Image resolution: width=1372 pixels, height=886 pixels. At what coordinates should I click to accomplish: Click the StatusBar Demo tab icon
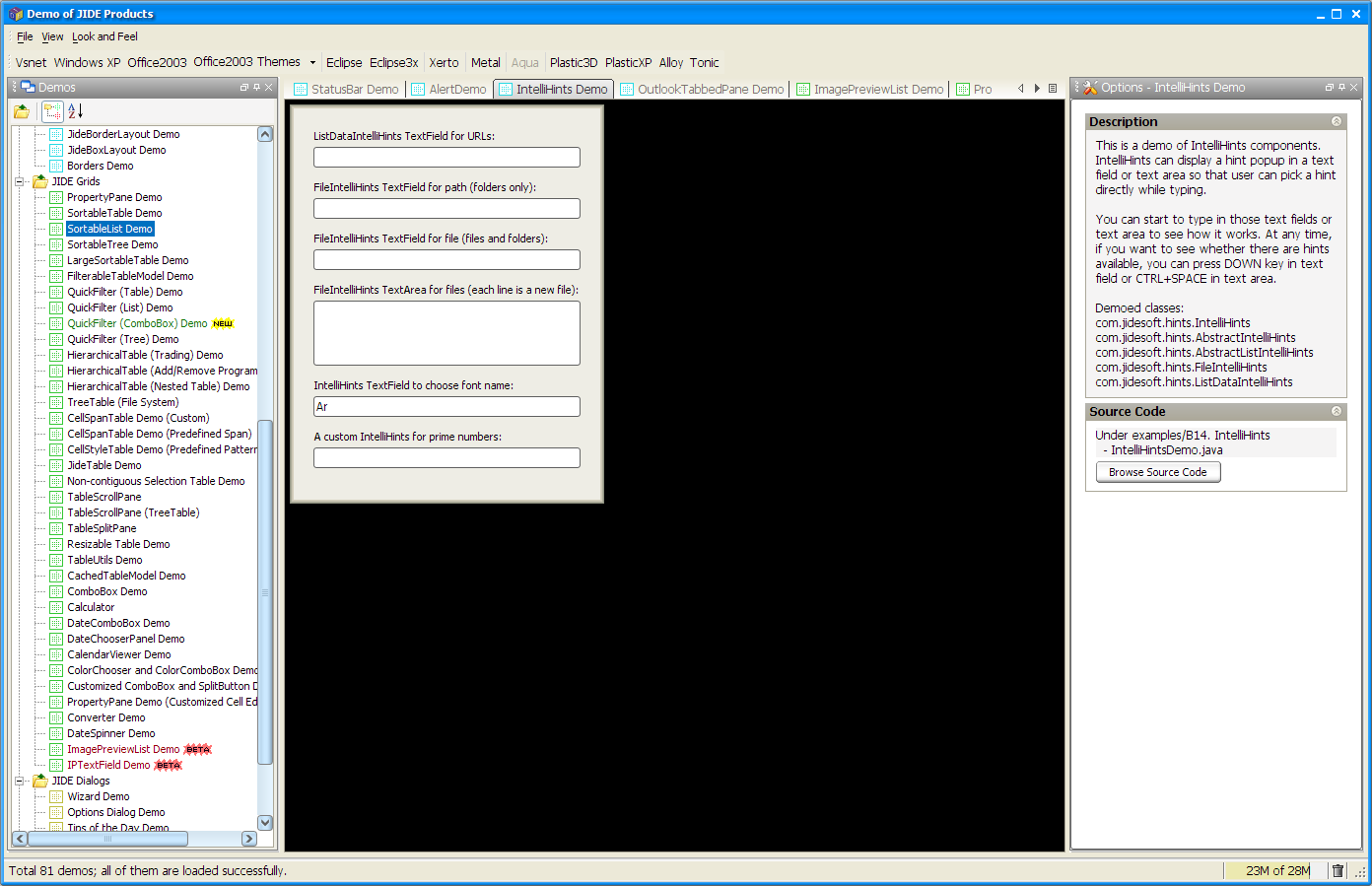[x=301, y=89]
